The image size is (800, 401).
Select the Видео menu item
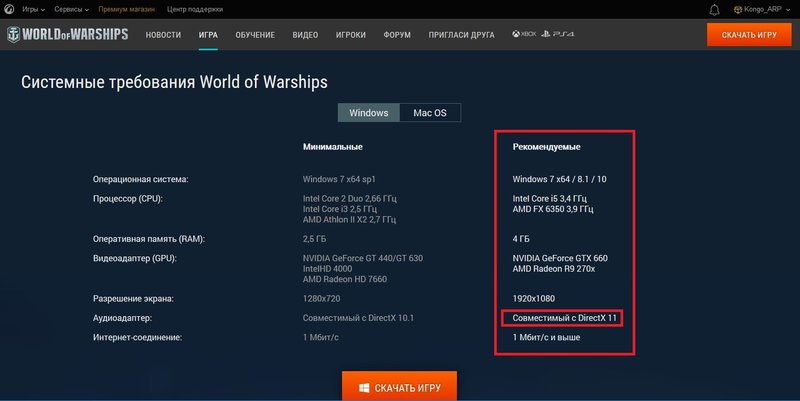click(x=305, y=35)
